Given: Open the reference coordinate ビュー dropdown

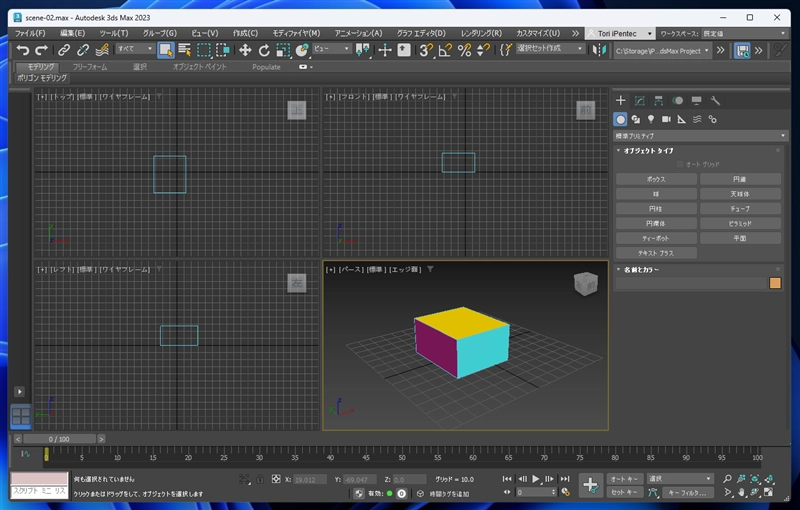Looking at the screenshot, I should [332, 49].
